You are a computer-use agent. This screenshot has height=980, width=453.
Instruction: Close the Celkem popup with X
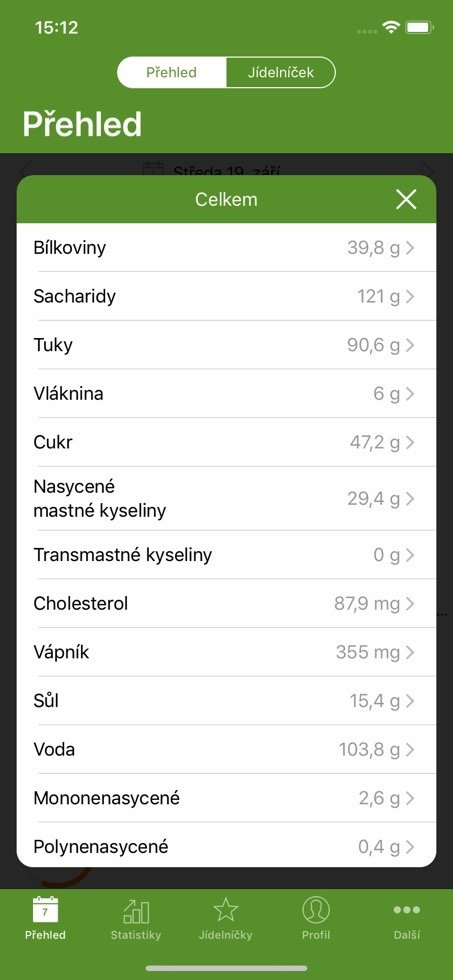pyautogui.click(x=406, y=199)
